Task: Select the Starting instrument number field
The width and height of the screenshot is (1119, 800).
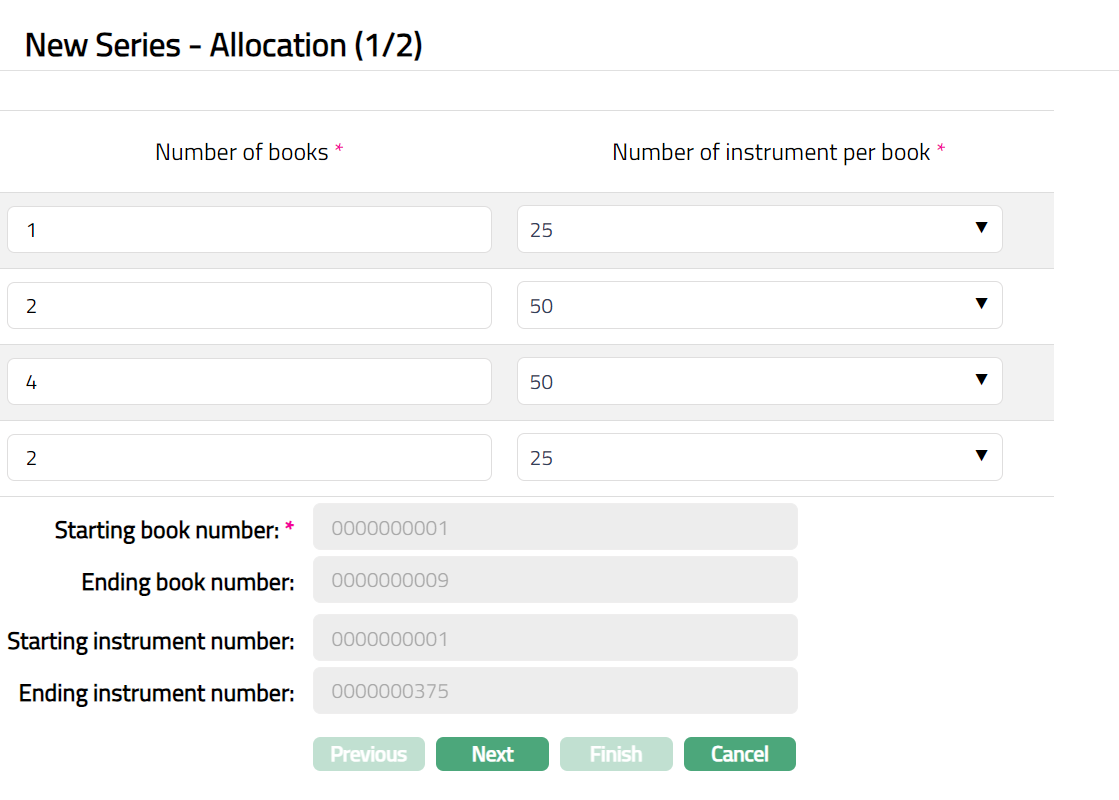Action: (x=555, y=638)
